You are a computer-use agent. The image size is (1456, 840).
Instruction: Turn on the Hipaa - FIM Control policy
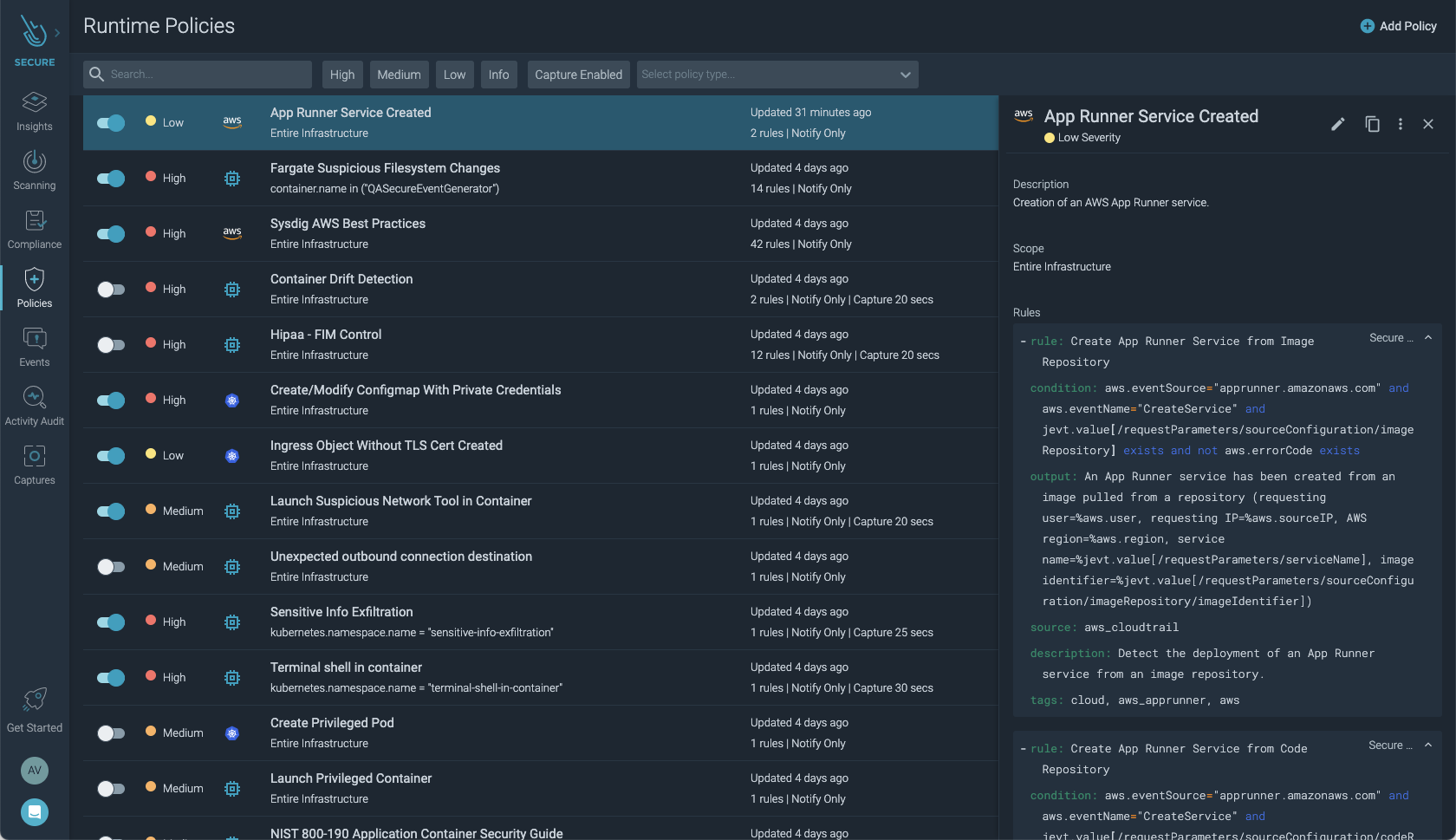(111, 344)
